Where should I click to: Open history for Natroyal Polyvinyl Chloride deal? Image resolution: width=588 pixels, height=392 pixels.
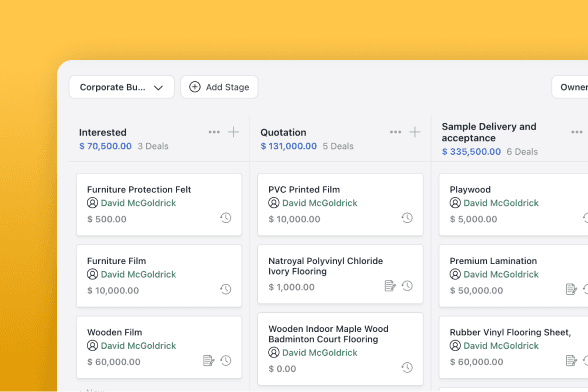click(407, 286)
